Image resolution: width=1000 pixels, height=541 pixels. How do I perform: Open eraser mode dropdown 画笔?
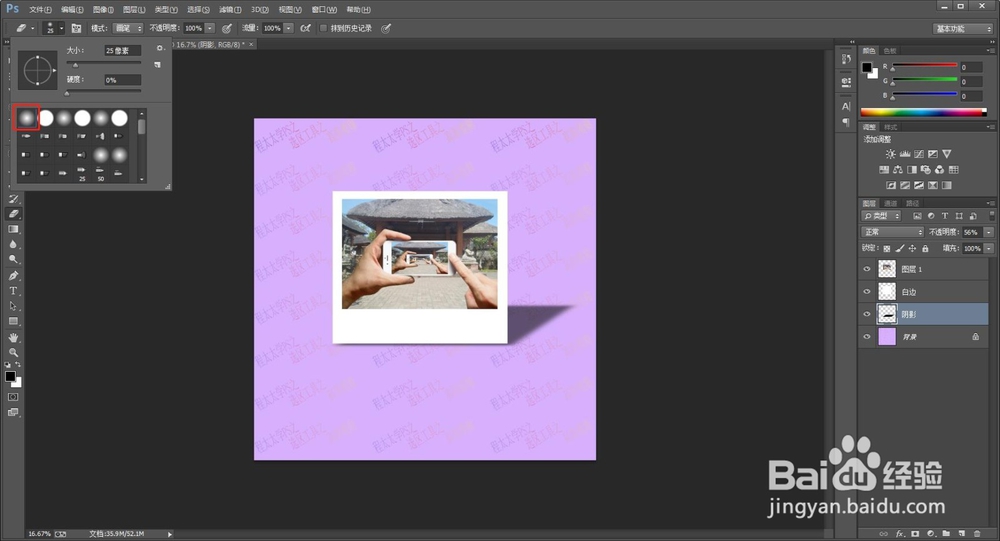(x=128, y=28)
